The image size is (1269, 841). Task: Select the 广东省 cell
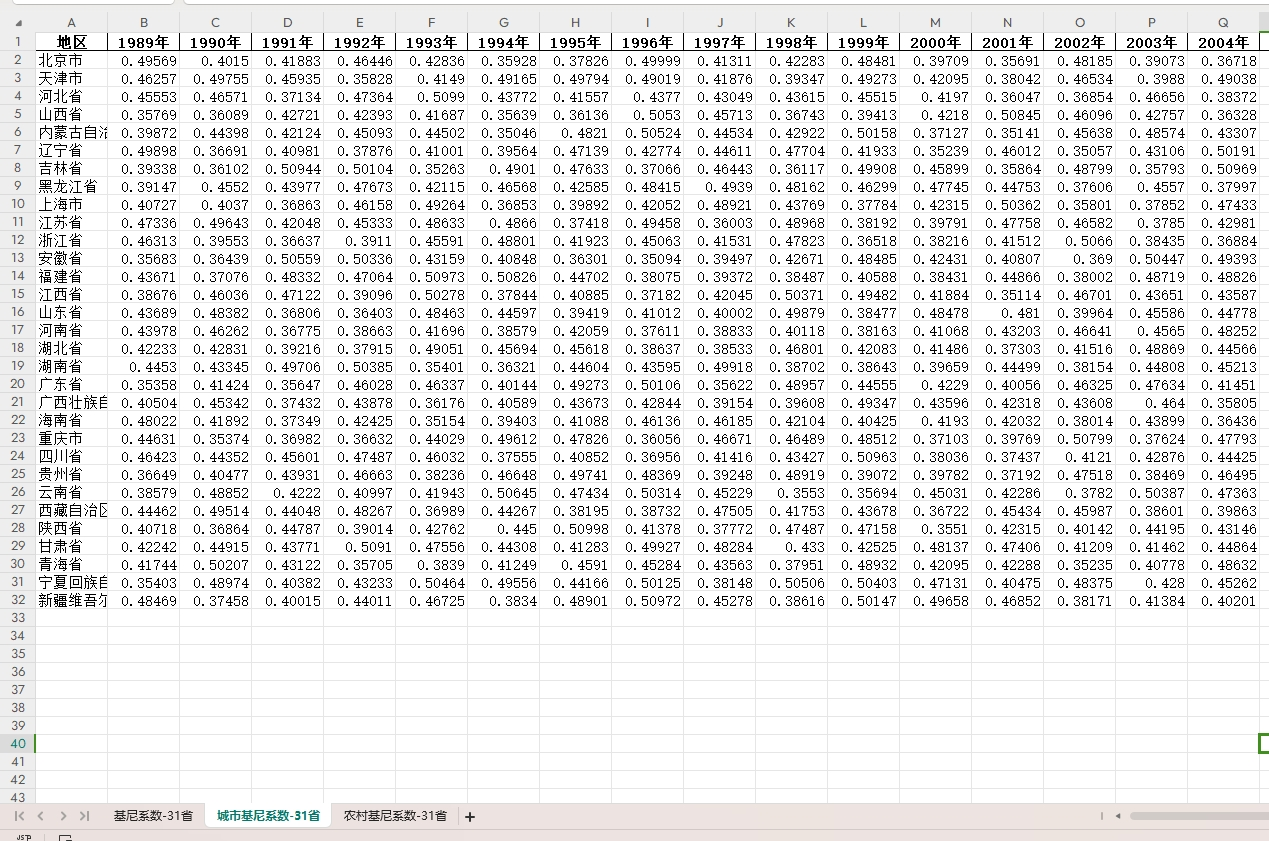click(71, 384)
